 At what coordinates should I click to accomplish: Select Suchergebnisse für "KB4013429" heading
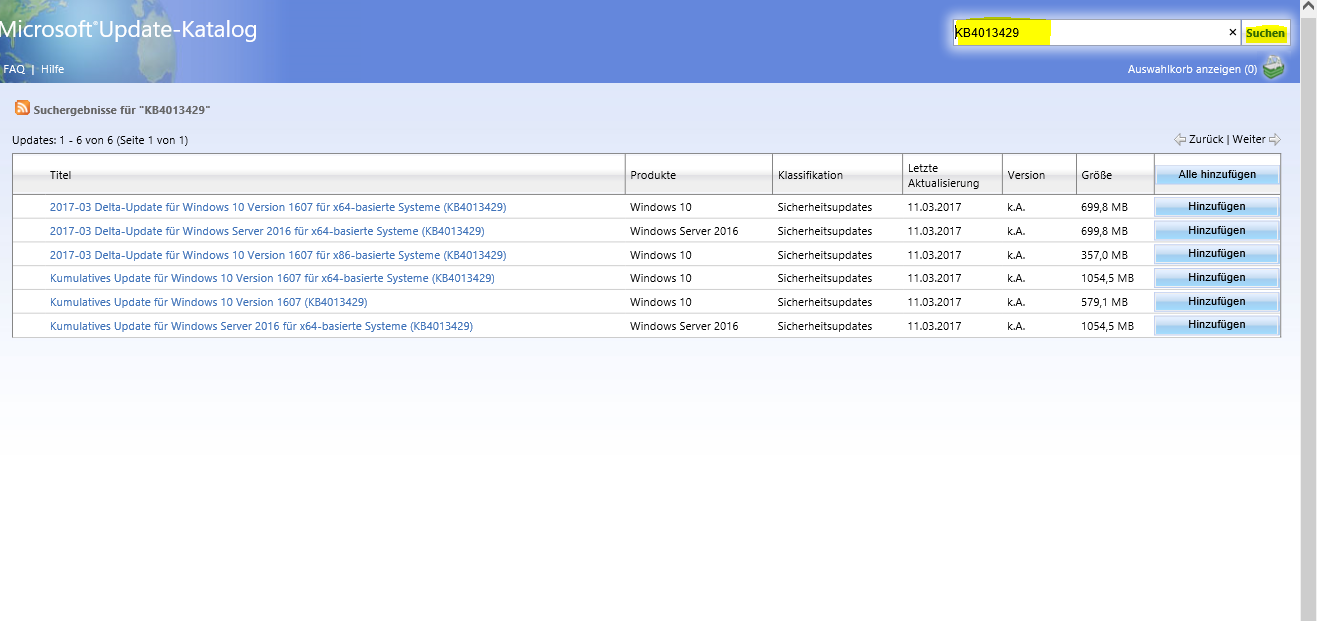[x=122, y=109]
